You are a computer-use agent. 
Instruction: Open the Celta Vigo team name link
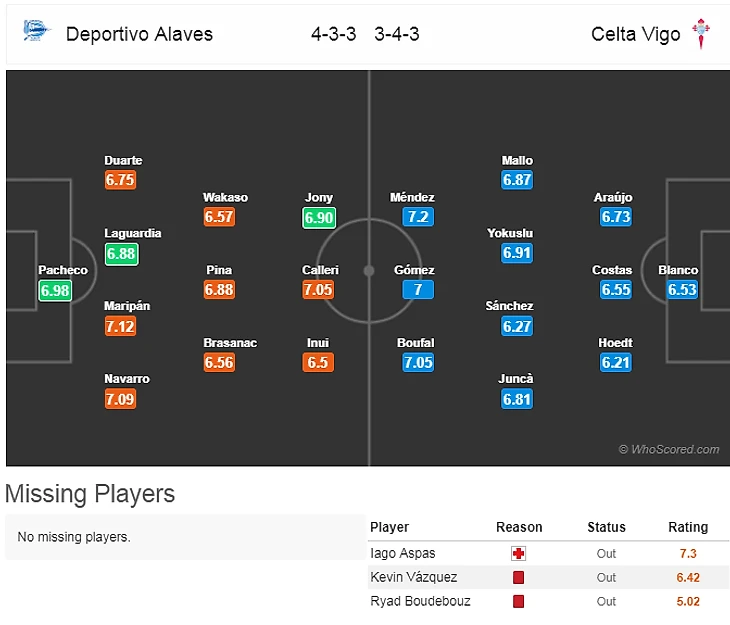click(x=635, y=34)
